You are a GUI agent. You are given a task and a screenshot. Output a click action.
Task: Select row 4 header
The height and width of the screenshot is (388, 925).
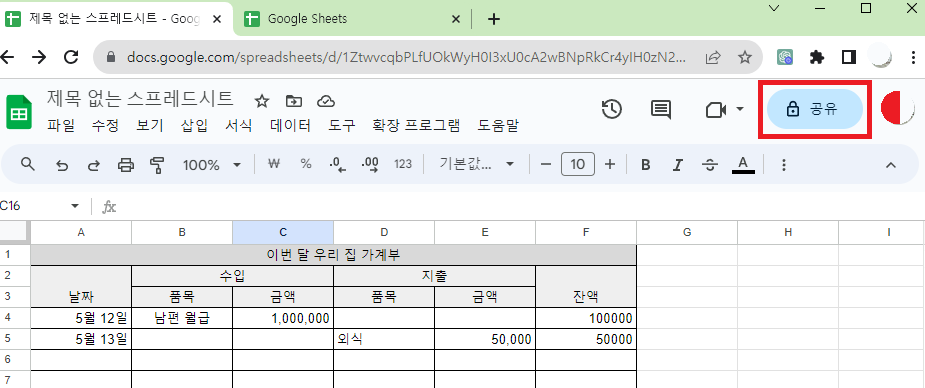pyautogui.click(x=15, y=318)
